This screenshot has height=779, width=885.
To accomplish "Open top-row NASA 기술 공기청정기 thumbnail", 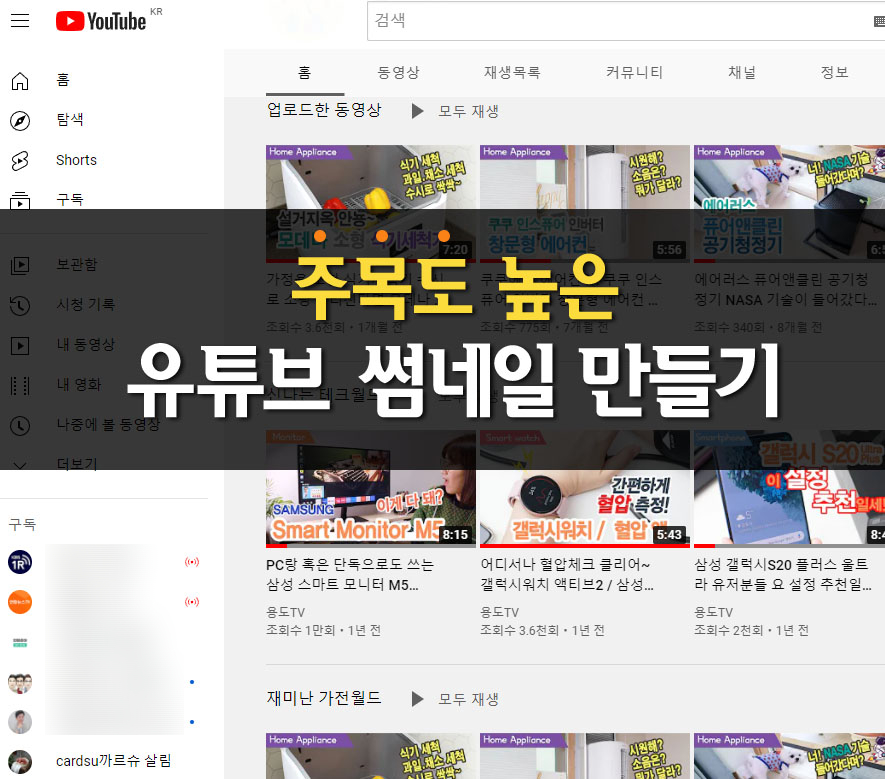I will click(789, 204).
